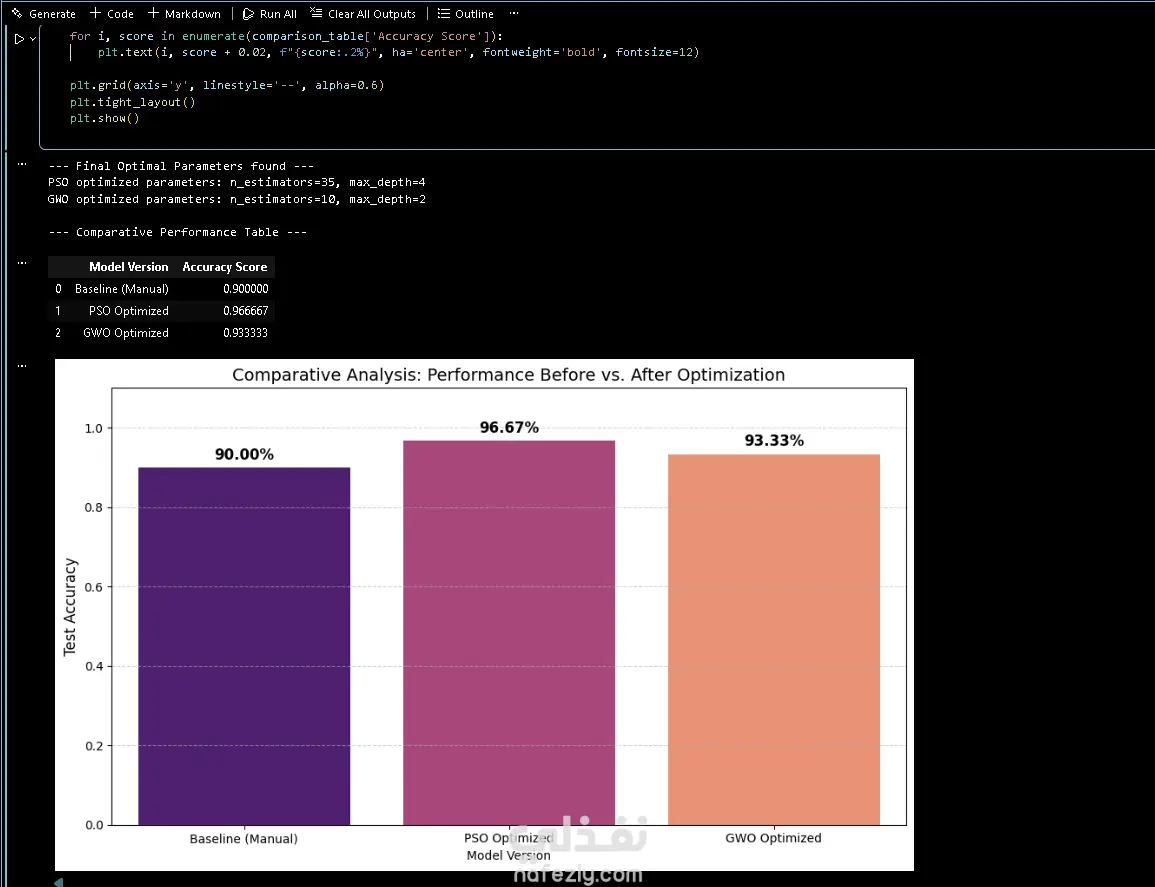Click the plt.text code line
Screen dimensions: 1155x887
coord(399,52)
